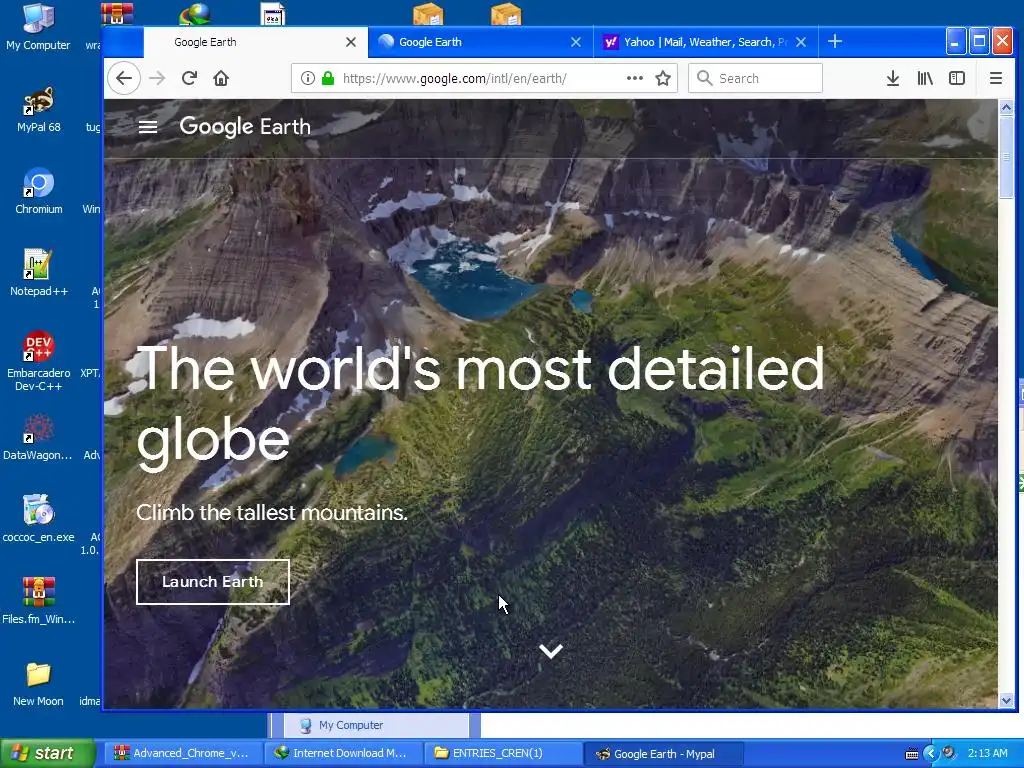Go back with the browser back arrow
This screenshot has height=768, width=1024.
123,78
